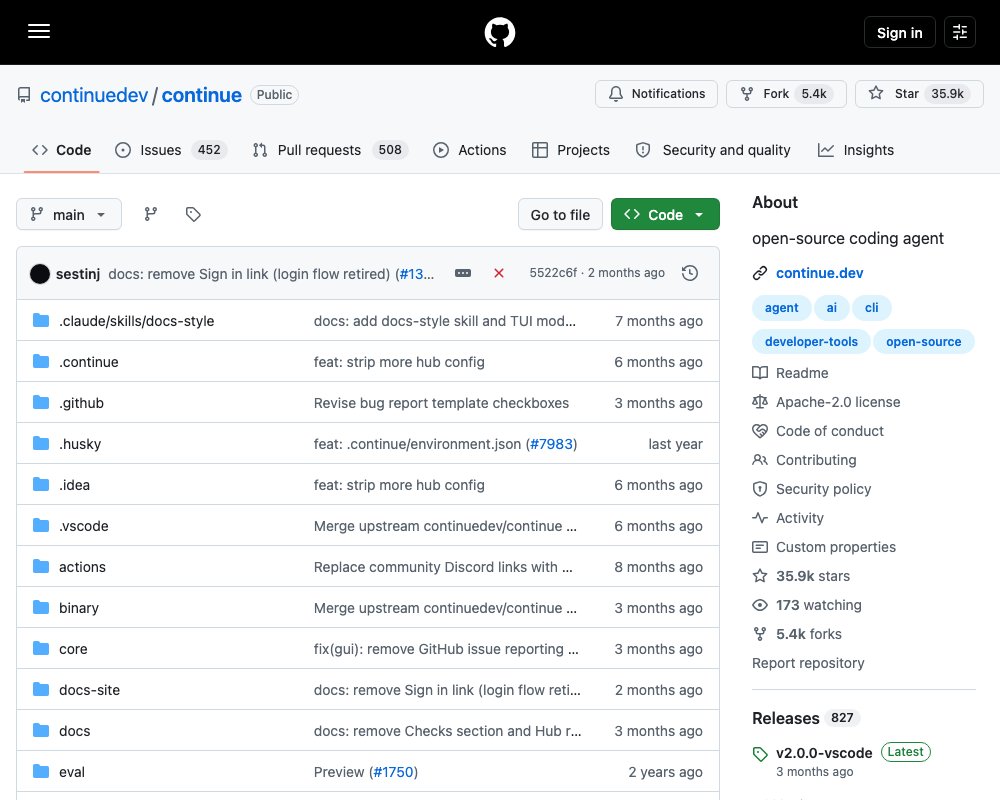Open the eval folder

pyautogui.click(x=72, y=772)
